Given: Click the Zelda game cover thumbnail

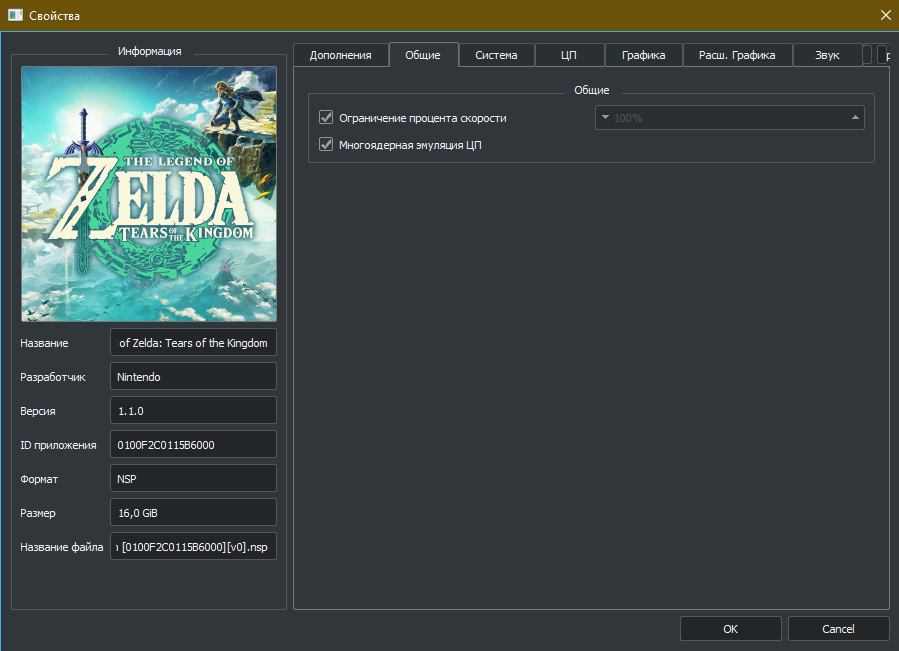Looking at the screenshot, I should tap(149, 194).
